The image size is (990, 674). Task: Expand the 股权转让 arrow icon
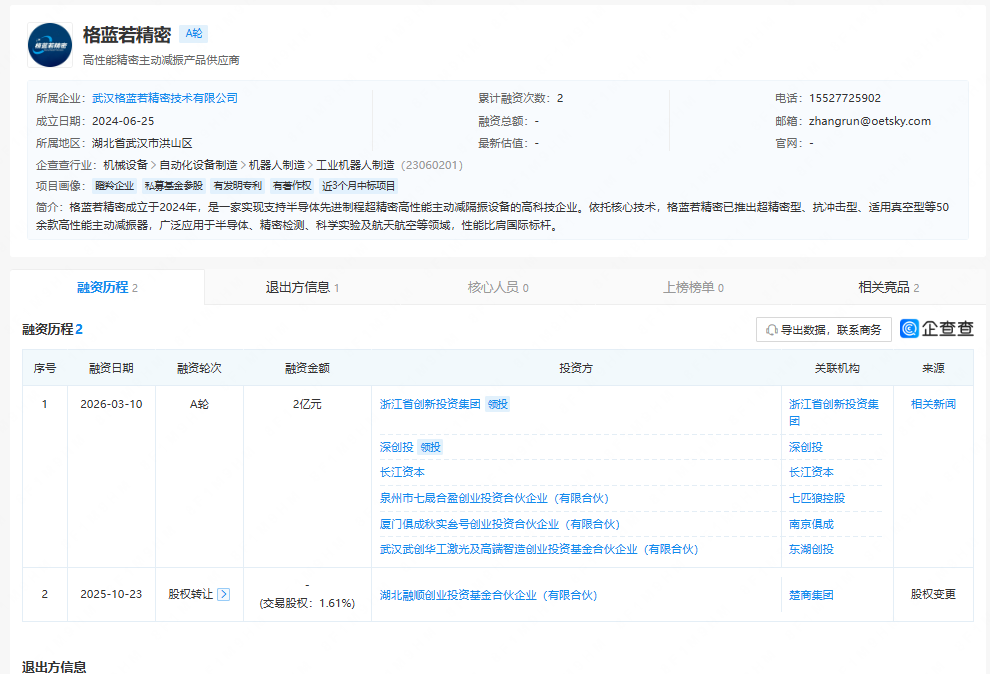[x=224, y=594]
